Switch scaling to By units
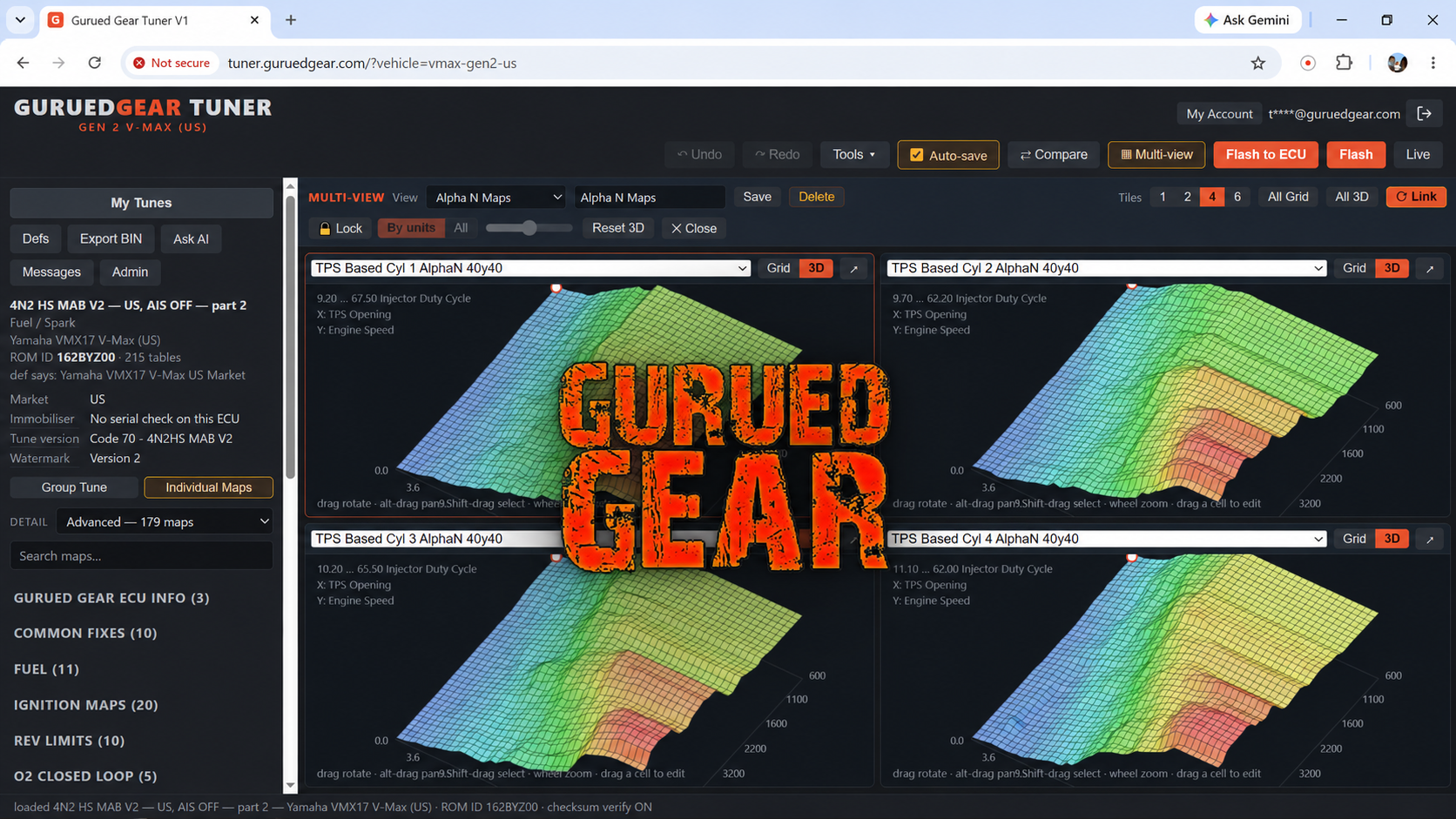1456x819 pixels. 411,228
